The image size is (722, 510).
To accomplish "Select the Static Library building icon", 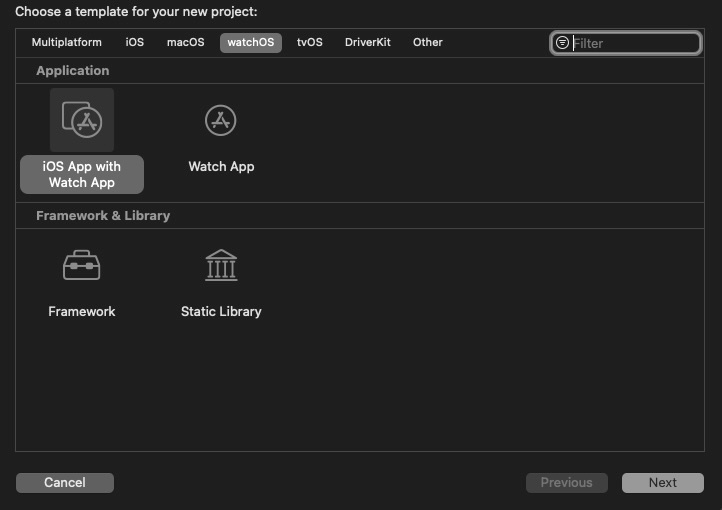I will [x=221, y=265].
